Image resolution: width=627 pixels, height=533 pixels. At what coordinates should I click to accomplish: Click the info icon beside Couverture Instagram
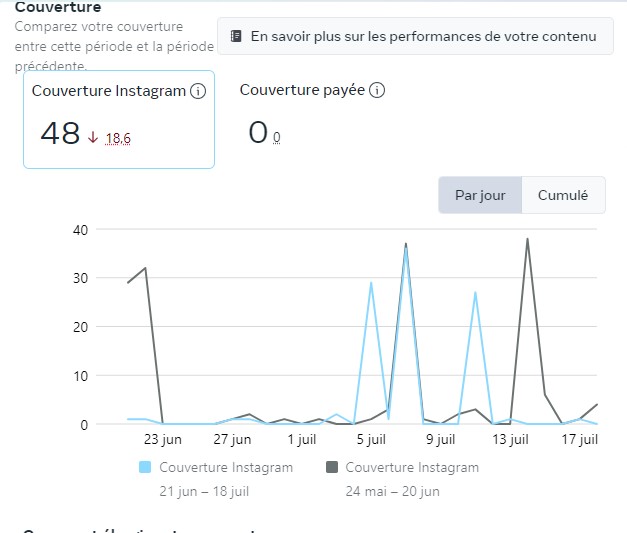198,91
